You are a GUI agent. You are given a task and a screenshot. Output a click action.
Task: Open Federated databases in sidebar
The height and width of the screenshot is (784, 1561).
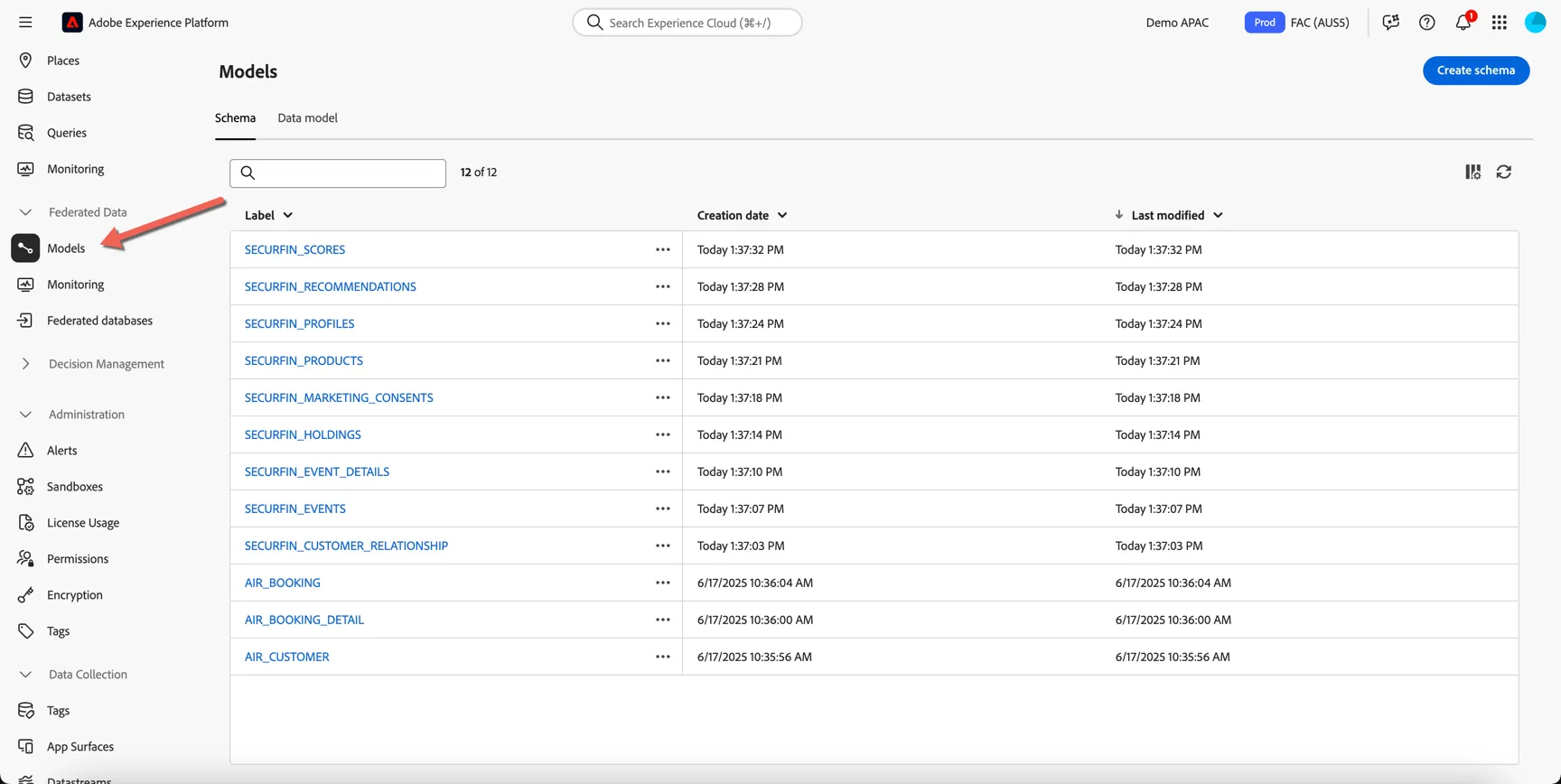click(x=99, y=321)
